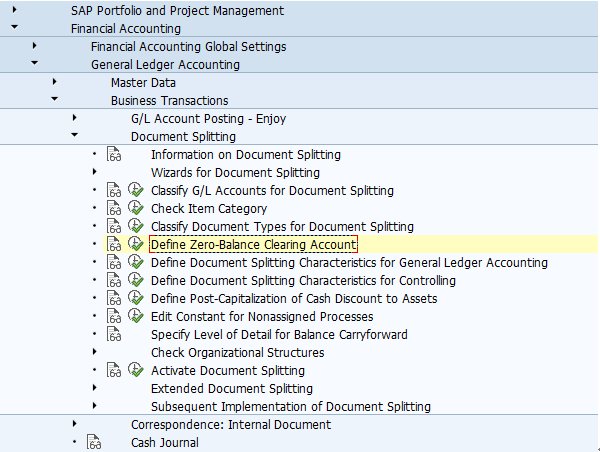The image size is (600, 452).
Task: Click Financial Accounting Global Settings text
Action: (189, 47)
